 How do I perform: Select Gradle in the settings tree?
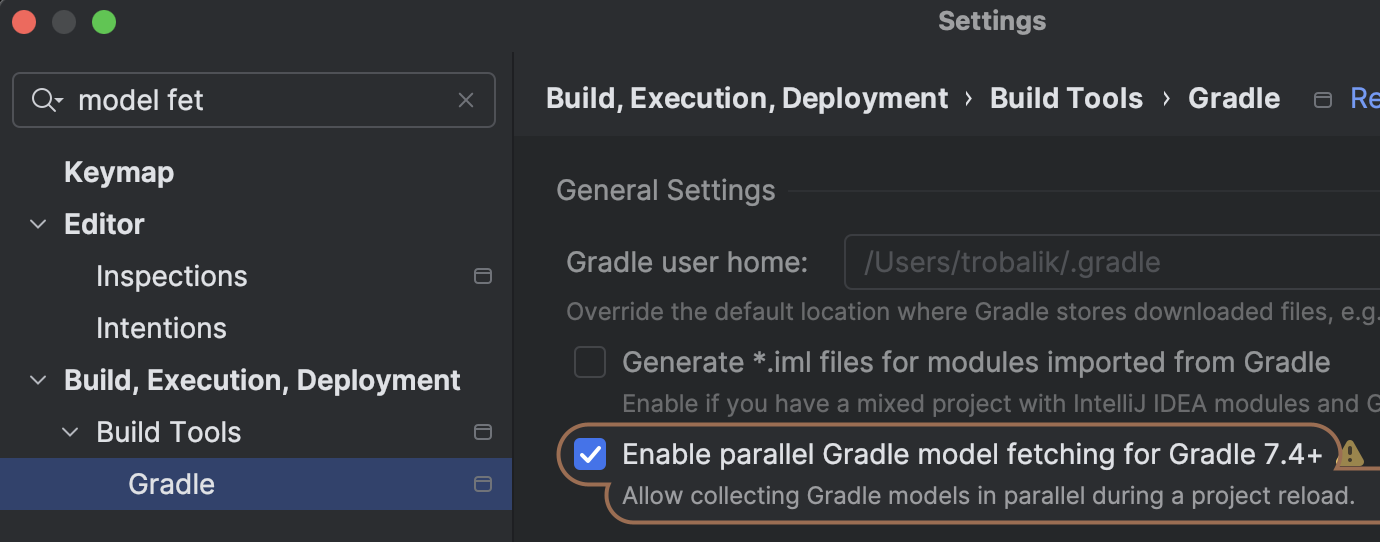(171, 484)
